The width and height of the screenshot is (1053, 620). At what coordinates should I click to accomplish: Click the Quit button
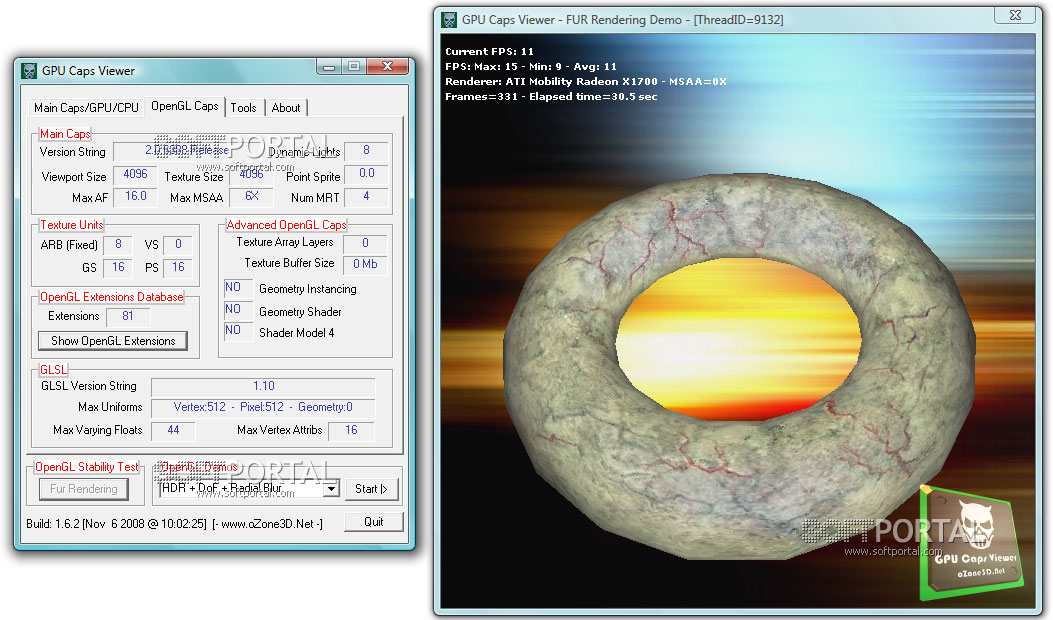[373, 522]
